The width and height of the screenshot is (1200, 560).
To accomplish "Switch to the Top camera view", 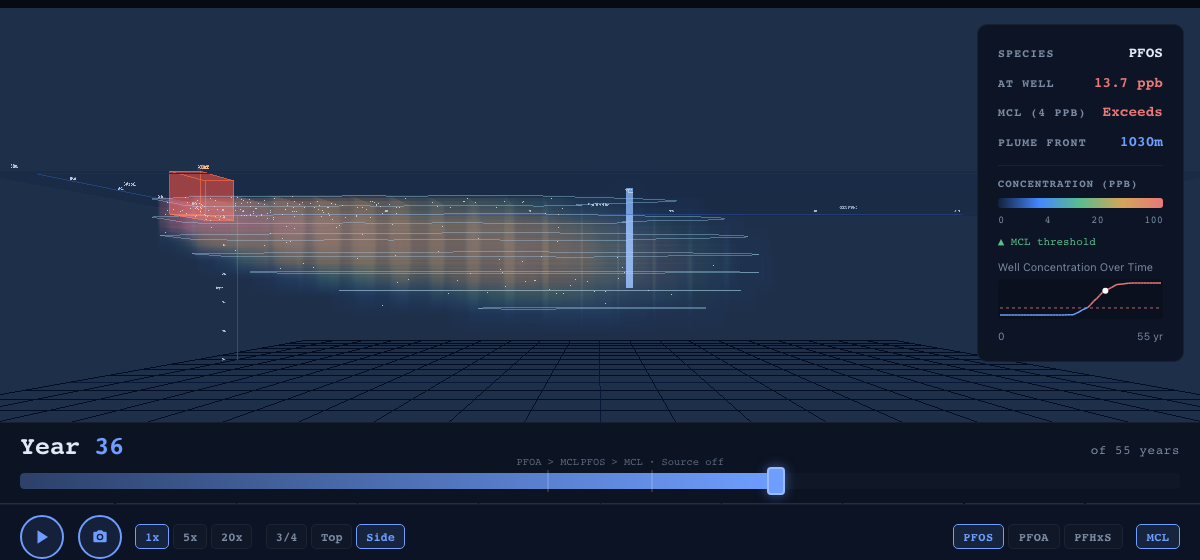I will (x=332, y=537).
